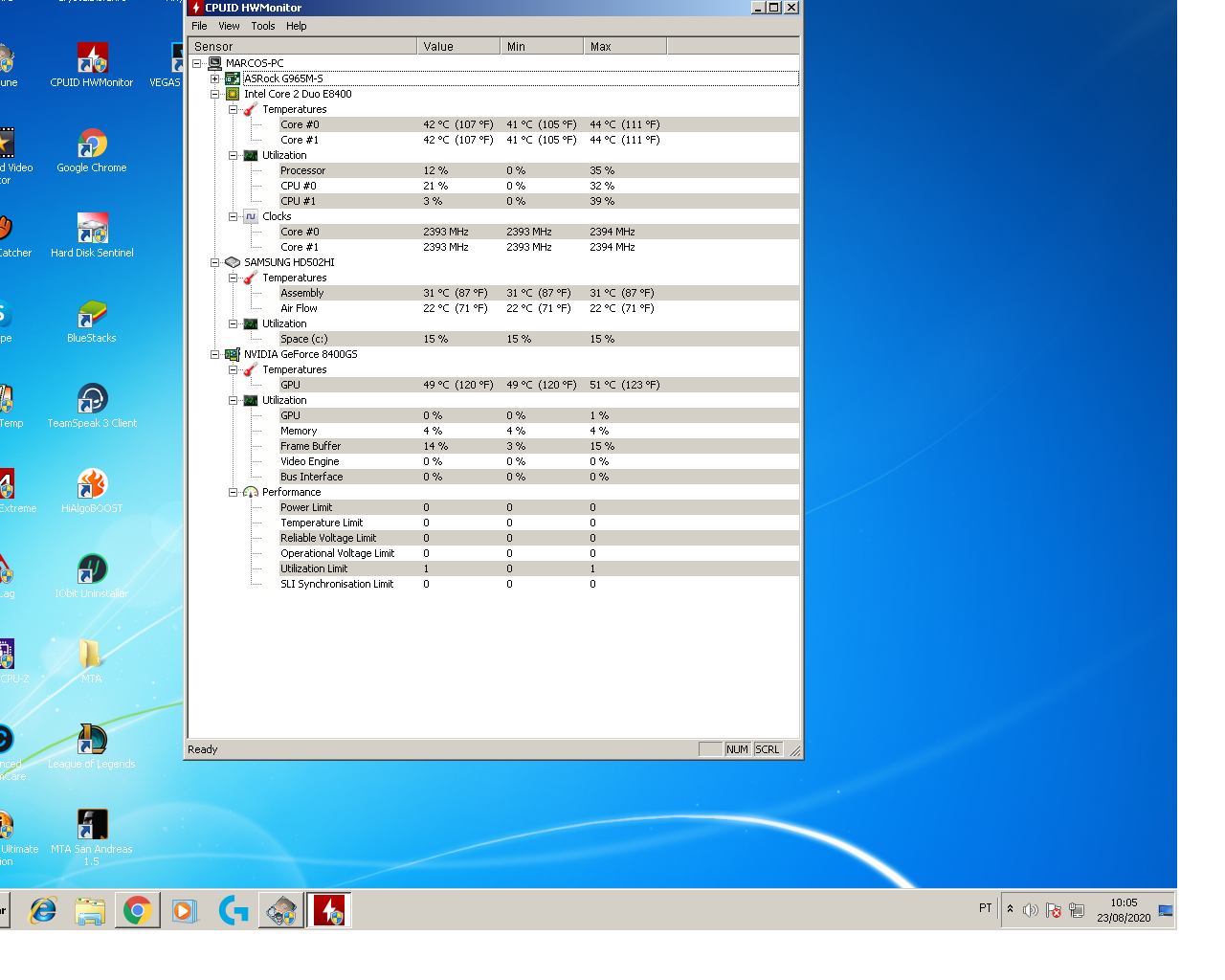The height and width of the screenshot is (980, 1225).
Task: Click the Sensor column header
Action: tap(302, 46)
